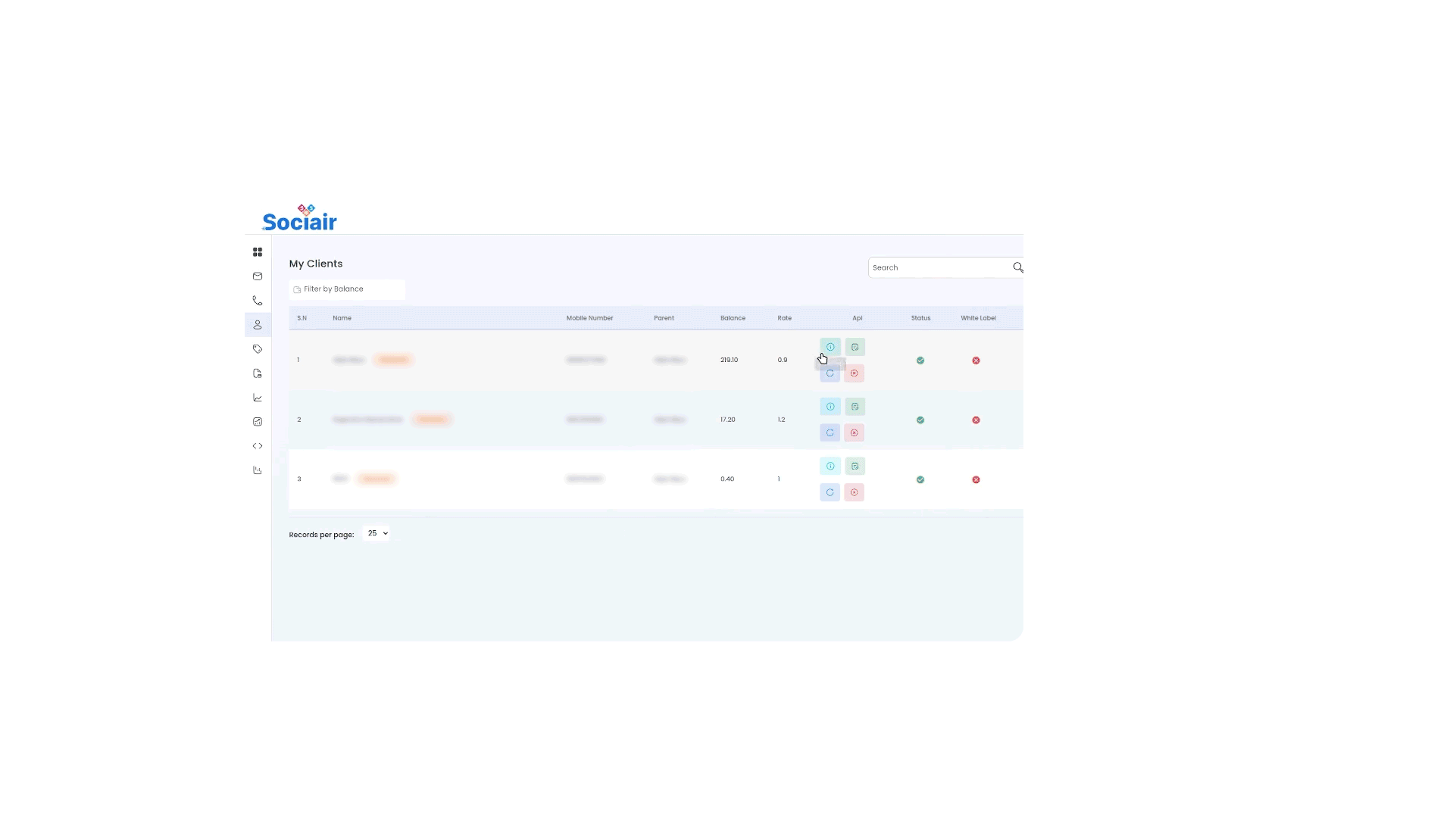
Task: Click the edit note icon for client row 1
Action: 855,348
